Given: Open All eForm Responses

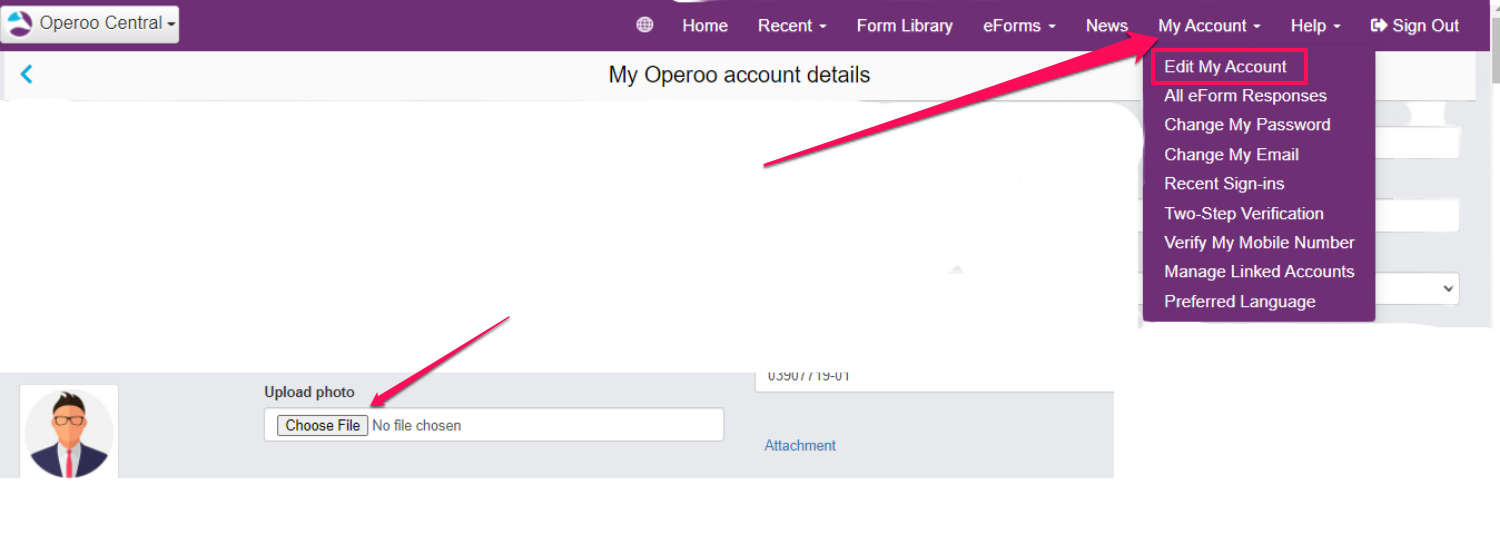Looking at the screenshot, I should pyautogui.click(x=1245, y=96).
